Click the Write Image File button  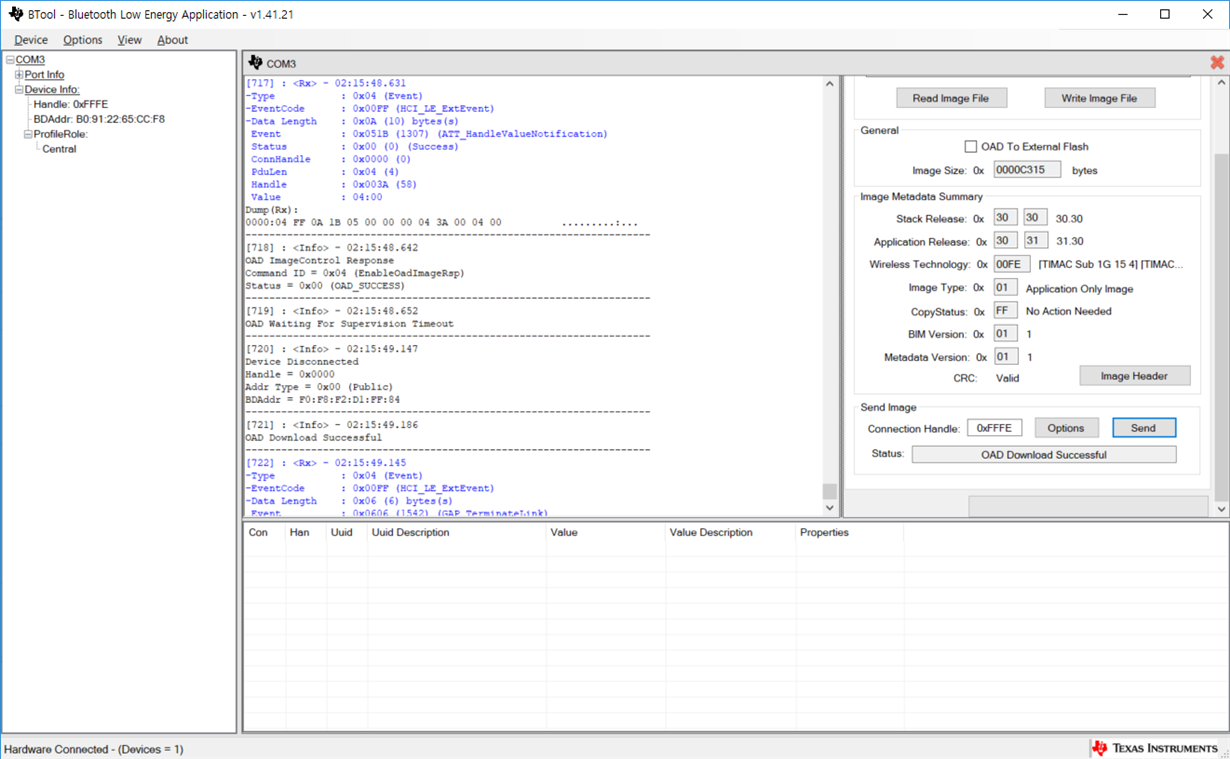(1099, 98)
